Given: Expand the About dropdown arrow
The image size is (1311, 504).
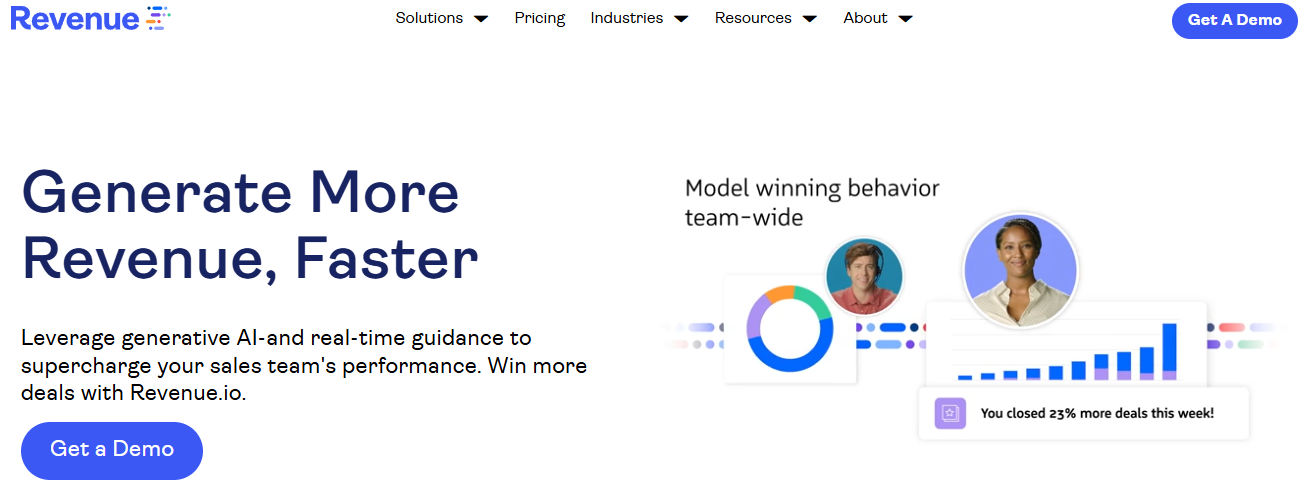Looking at the screenshot, I should pyautogui.click(x=905, y=19).
